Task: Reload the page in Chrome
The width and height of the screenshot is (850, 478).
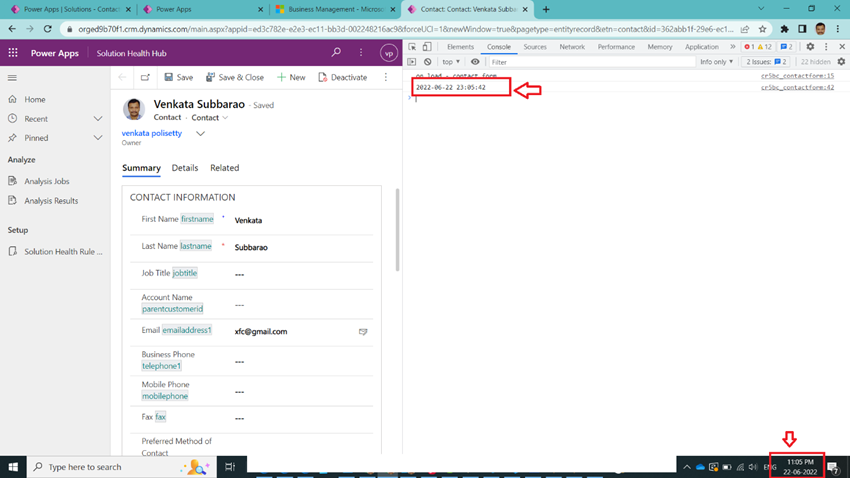Action: click(48, 29)
